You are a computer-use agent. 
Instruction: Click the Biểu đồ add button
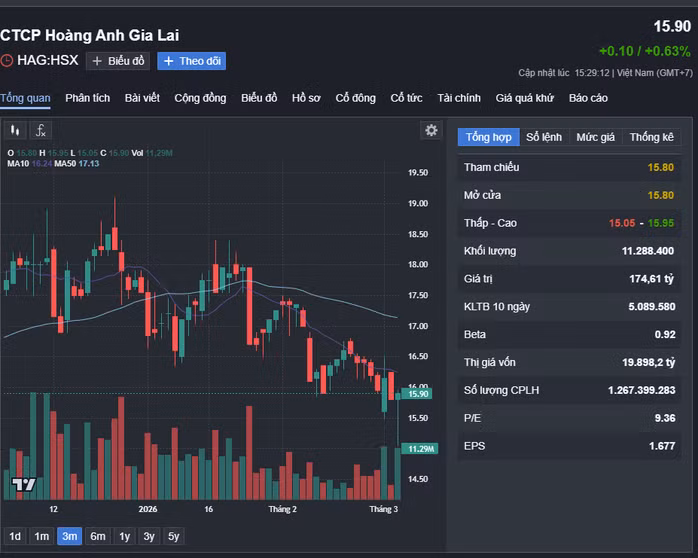click(x=118, y=61)
